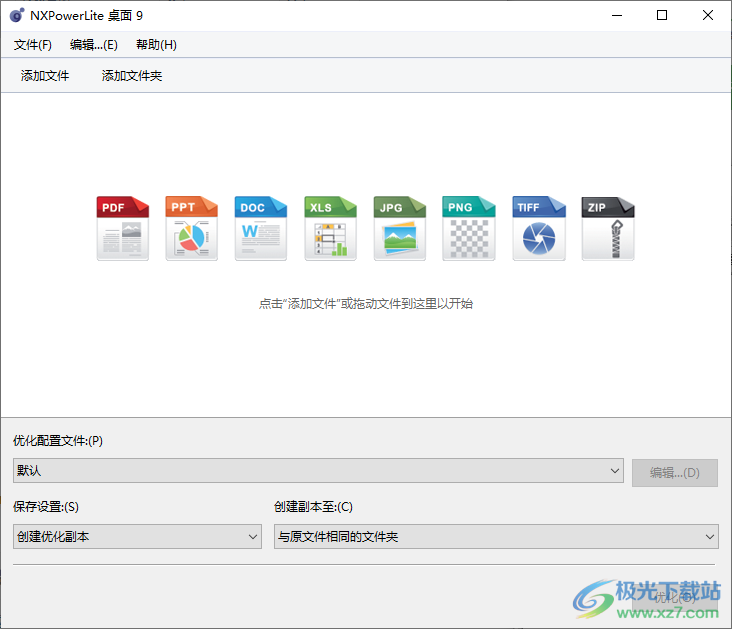Click the NXPowerLite app icon in title bar

pos(17,15)
